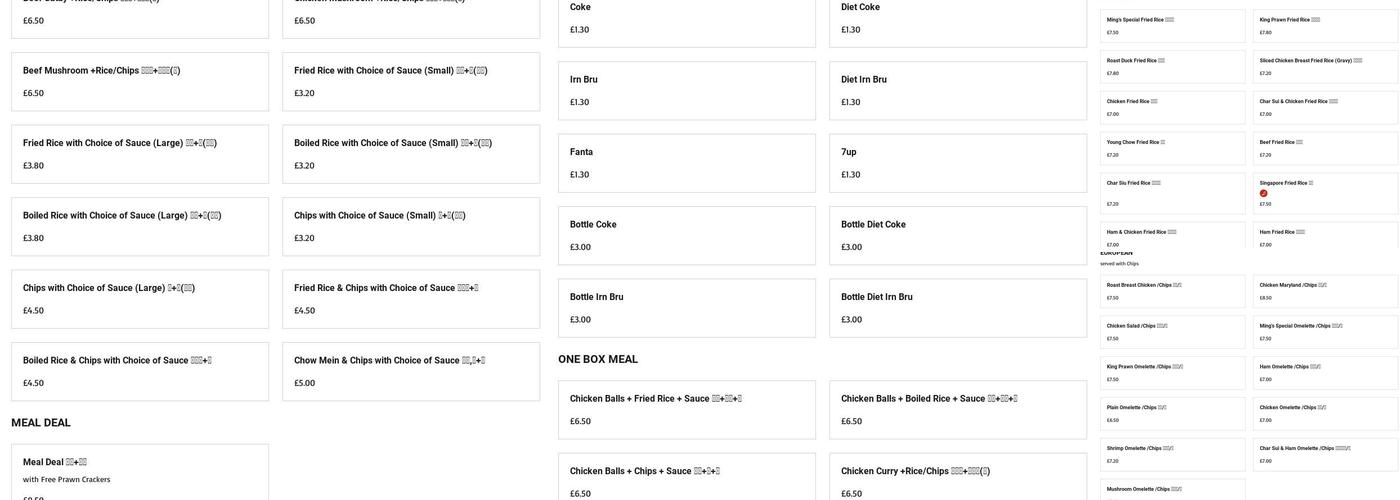This screenshot has height=500, width=1400.
Task: Click the red spicy chili icon
Action: pyautogui.click(x=1263, y=193)
